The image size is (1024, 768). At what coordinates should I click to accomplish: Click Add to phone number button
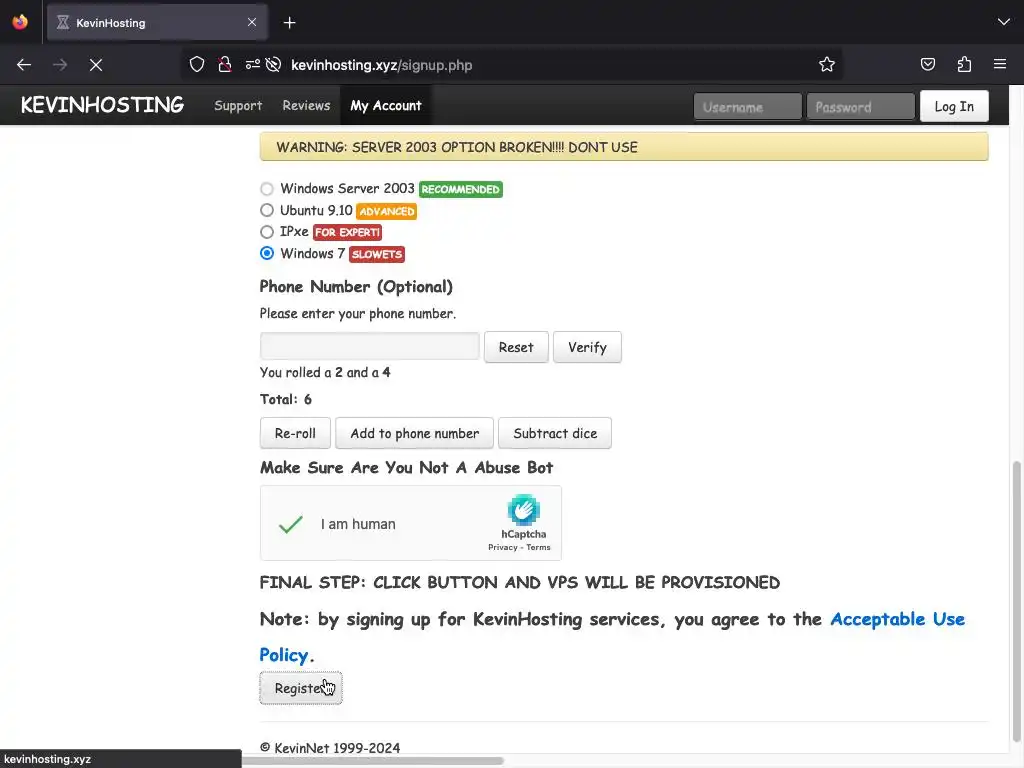pos(415,434)
